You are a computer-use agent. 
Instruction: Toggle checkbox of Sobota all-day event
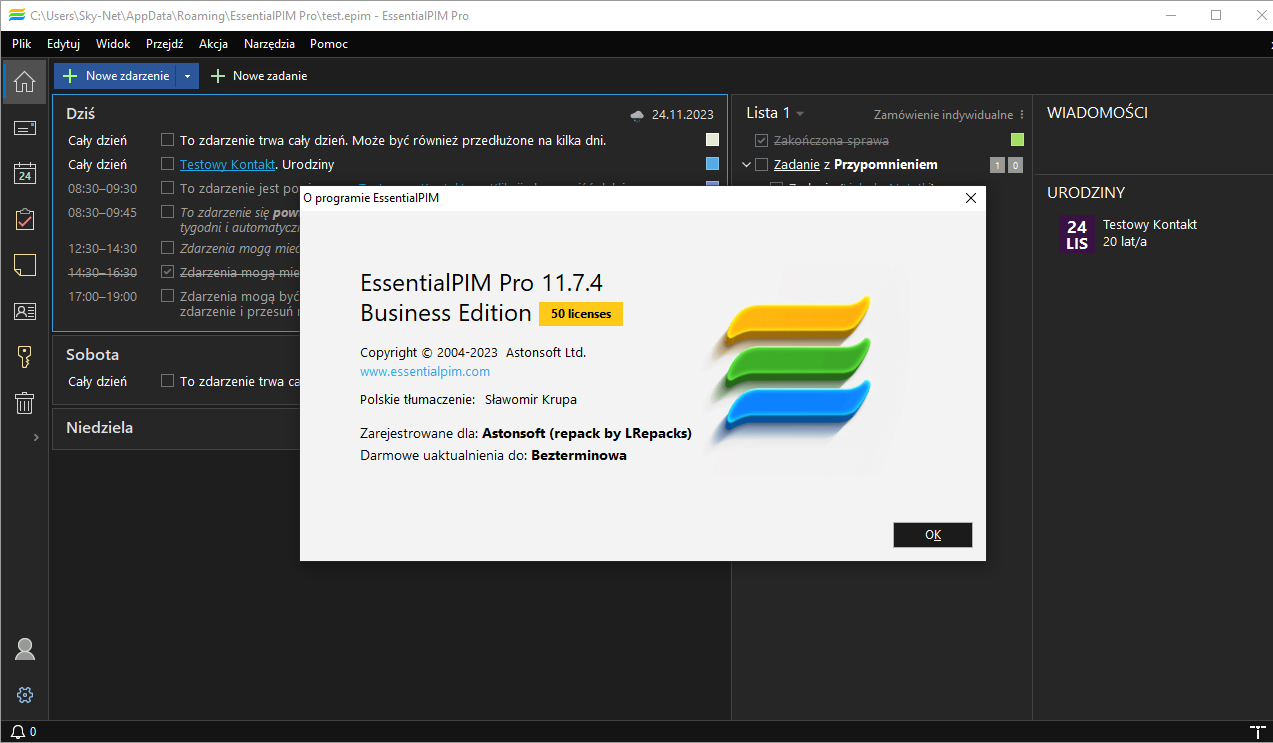(x=168, y=382)
